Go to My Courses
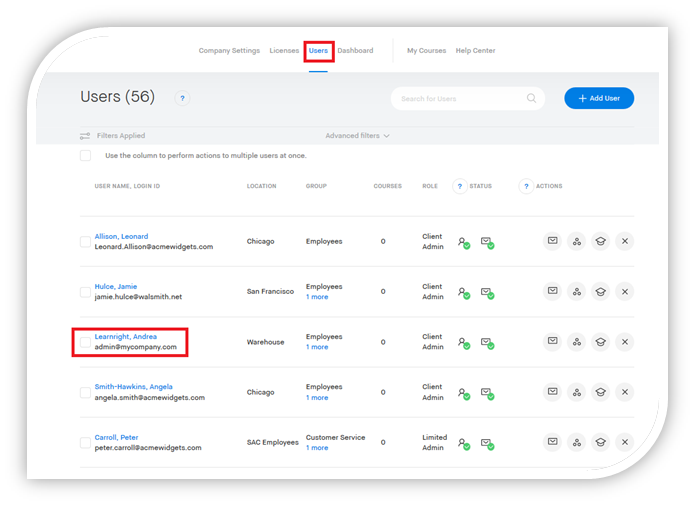 (426, 51)
